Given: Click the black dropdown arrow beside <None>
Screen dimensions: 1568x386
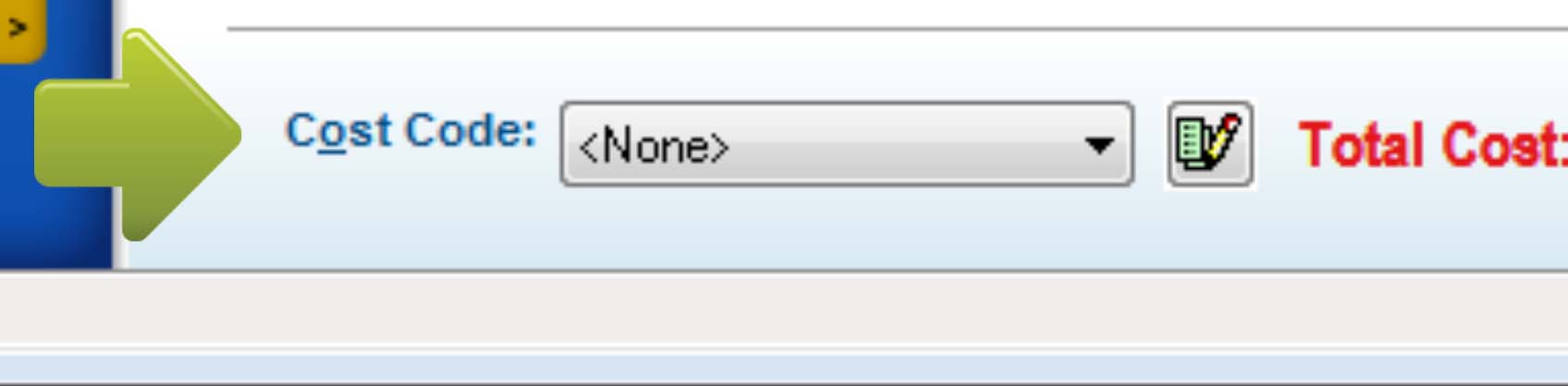Looking at the screenshot, I should [1098, 145].
